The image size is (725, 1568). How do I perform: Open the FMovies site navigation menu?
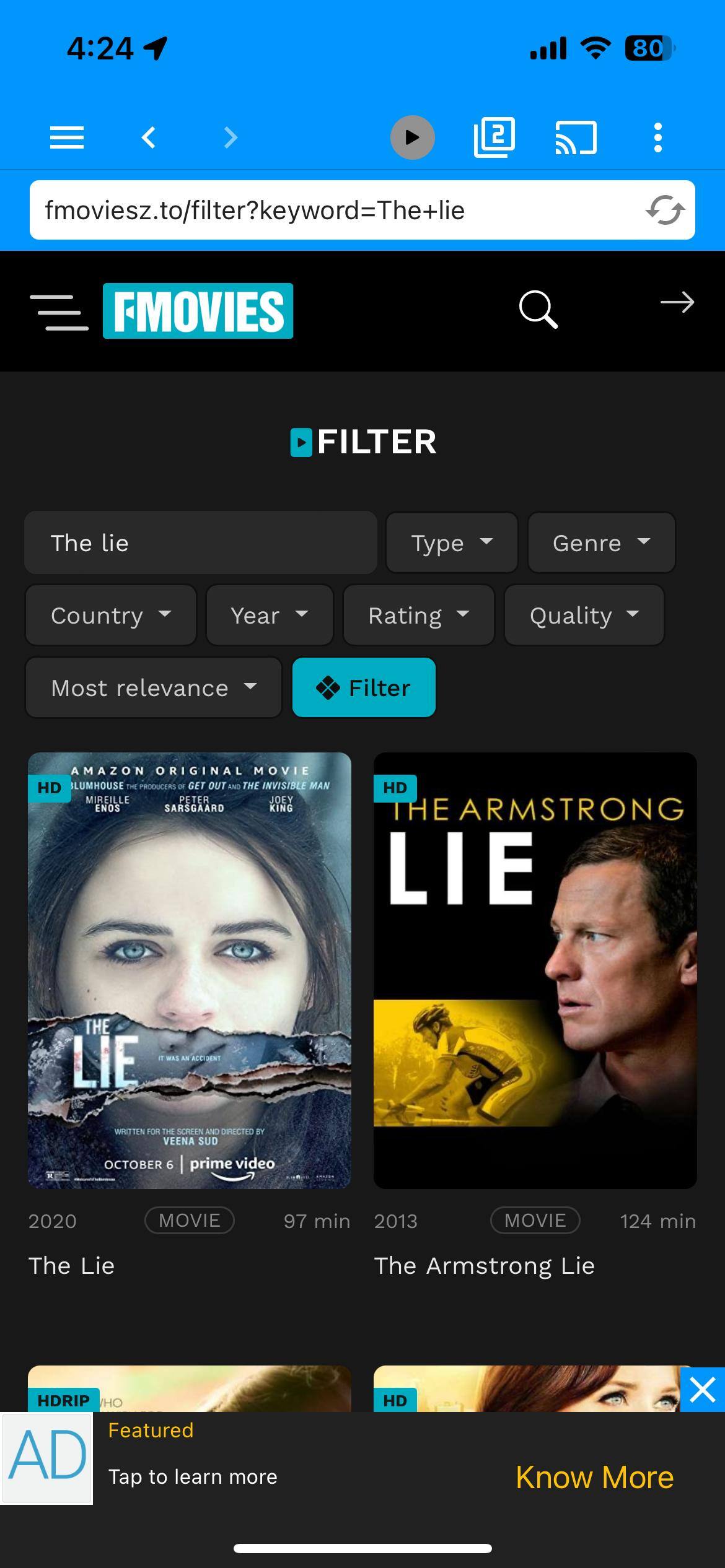pos(59,311)
